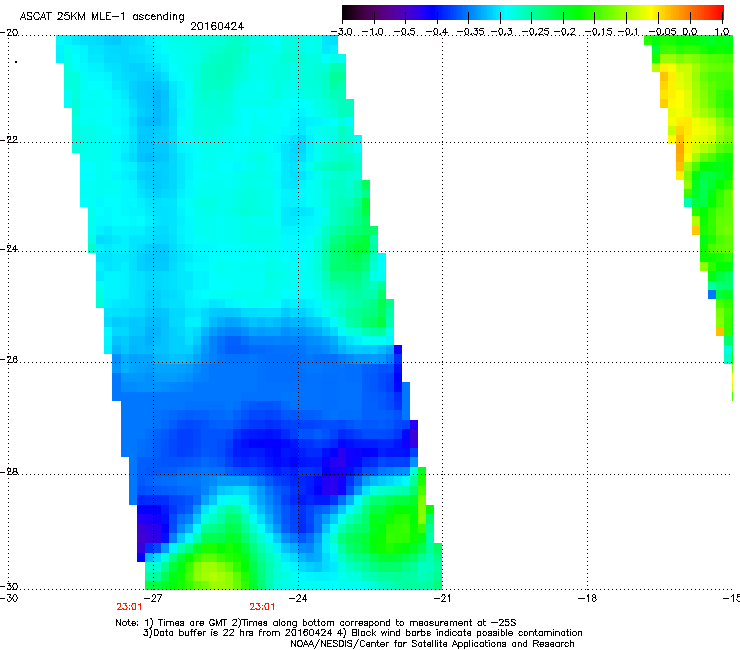Viewport: 740px width, 650px height.
Task: Click the -0.2 color scale label
Action: 565,32
